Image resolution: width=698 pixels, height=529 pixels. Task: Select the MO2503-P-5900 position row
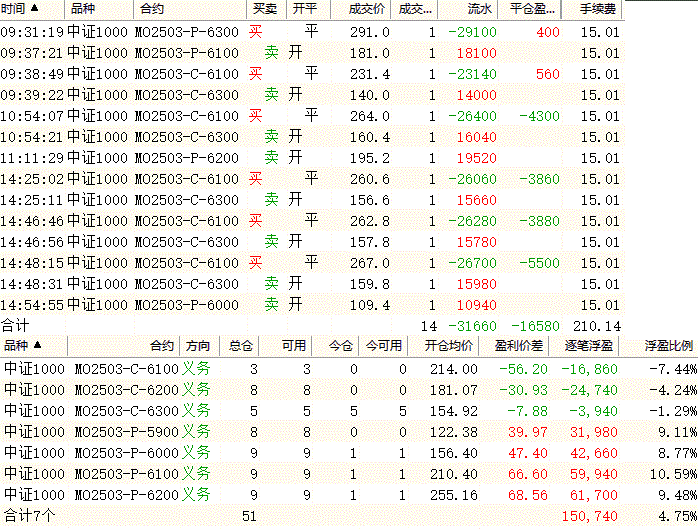pos(349,431)
